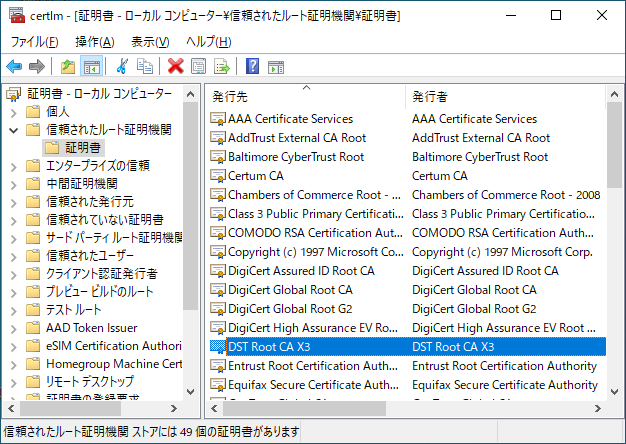Click the certlm app icon in title bar
The image size is (626, 444).
click(17, 16)
